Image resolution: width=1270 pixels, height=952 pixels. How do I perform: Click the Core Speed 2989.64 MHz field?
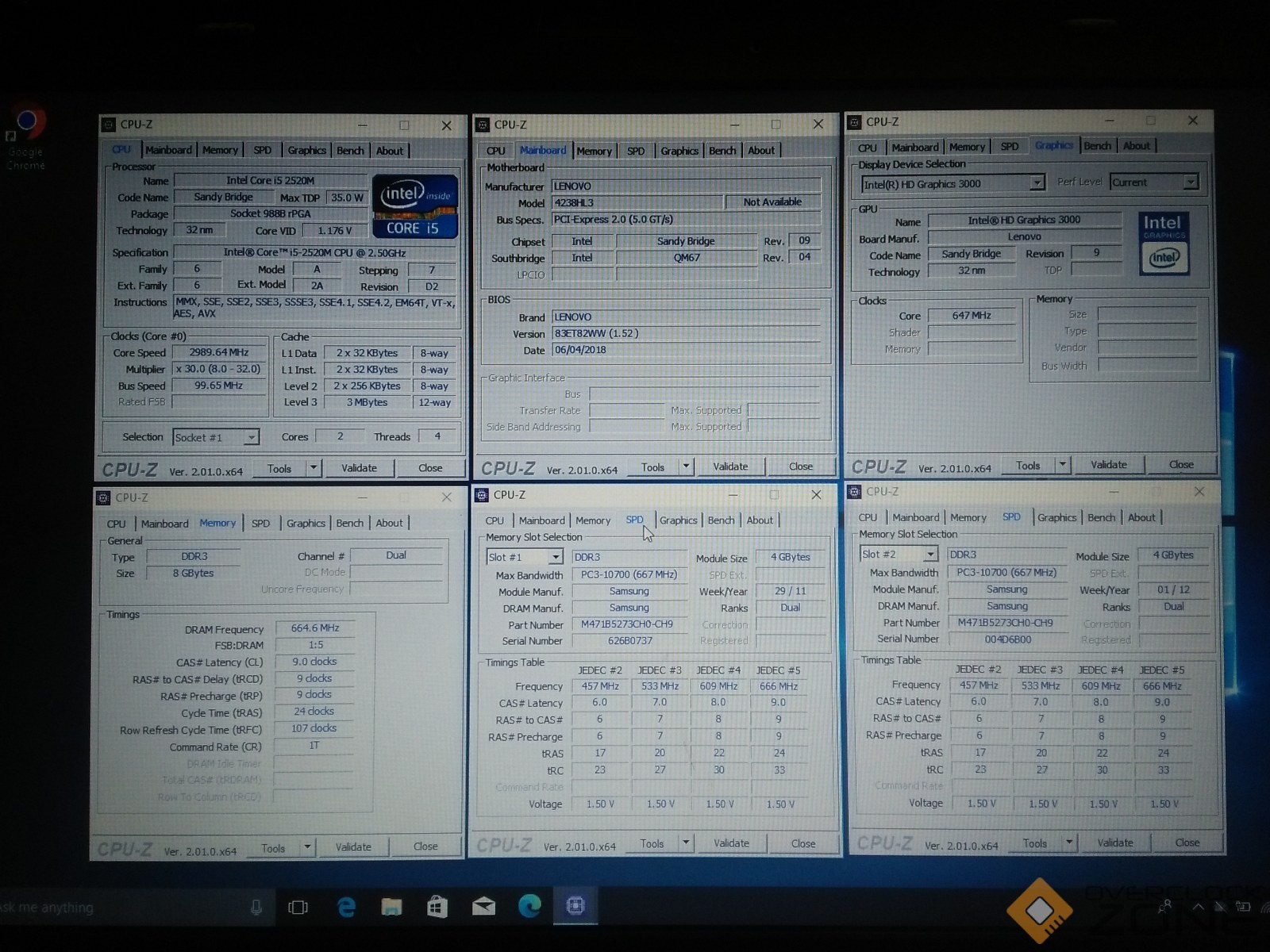(x=218, y=352)
